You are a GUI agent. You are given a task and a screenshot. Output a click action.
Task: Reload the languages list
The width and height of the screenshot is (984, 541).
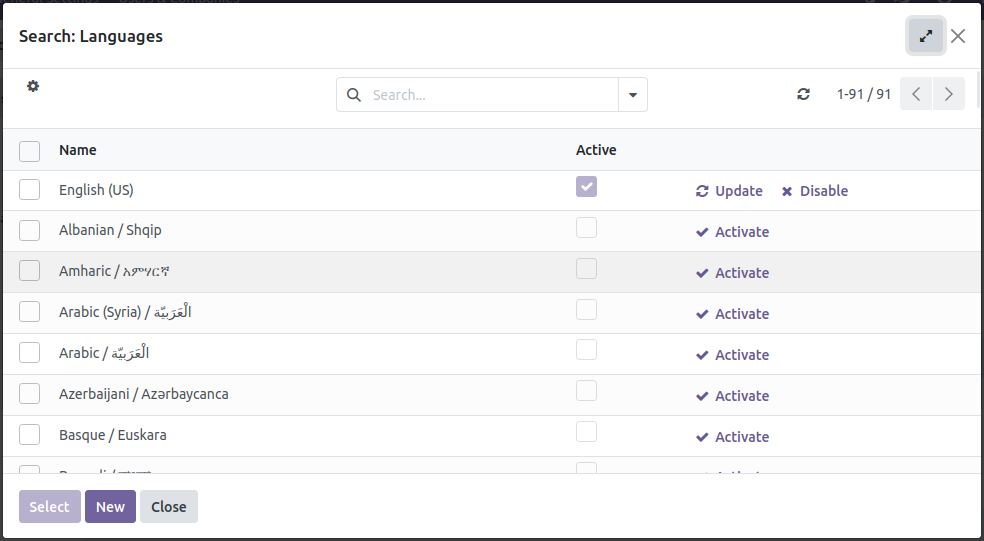click(803, 94)
